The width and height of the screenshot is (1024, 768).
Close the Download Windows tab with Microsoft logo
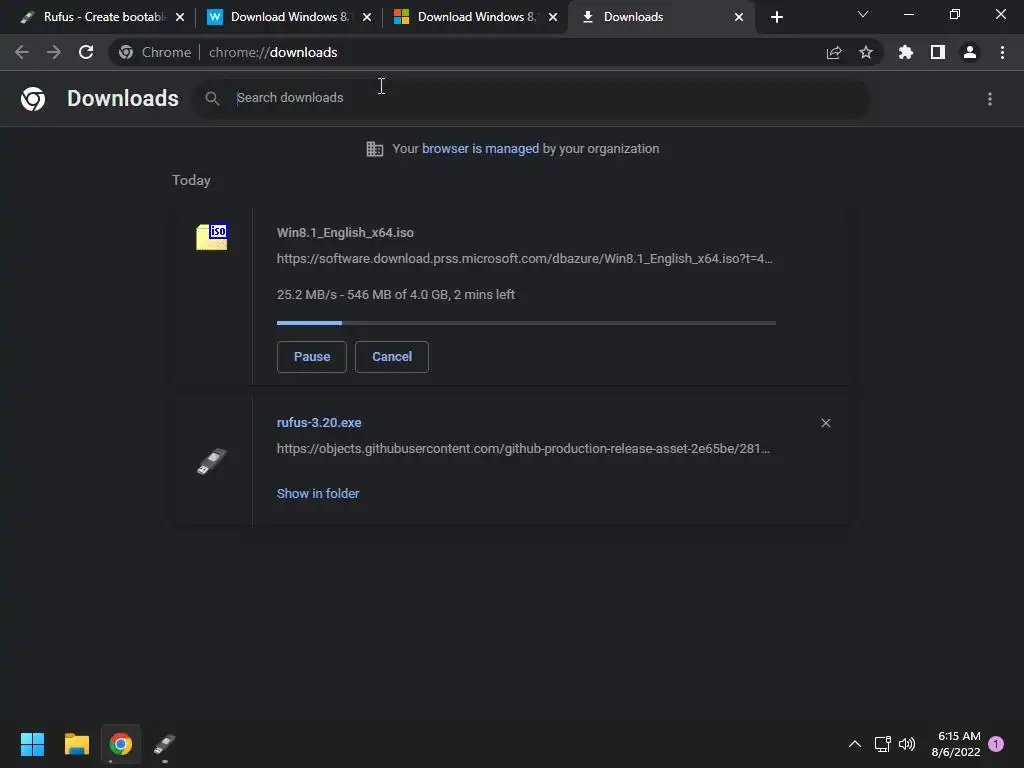click(x=553, y=17)
